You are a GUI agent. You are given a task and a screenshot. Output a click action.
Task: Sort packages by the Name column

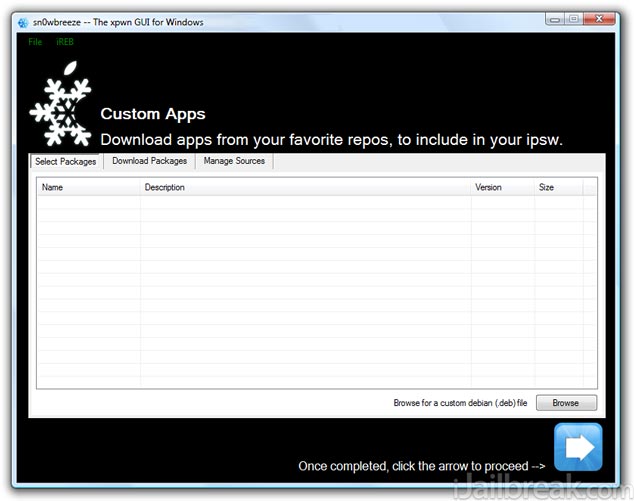(x=89, y=187)
